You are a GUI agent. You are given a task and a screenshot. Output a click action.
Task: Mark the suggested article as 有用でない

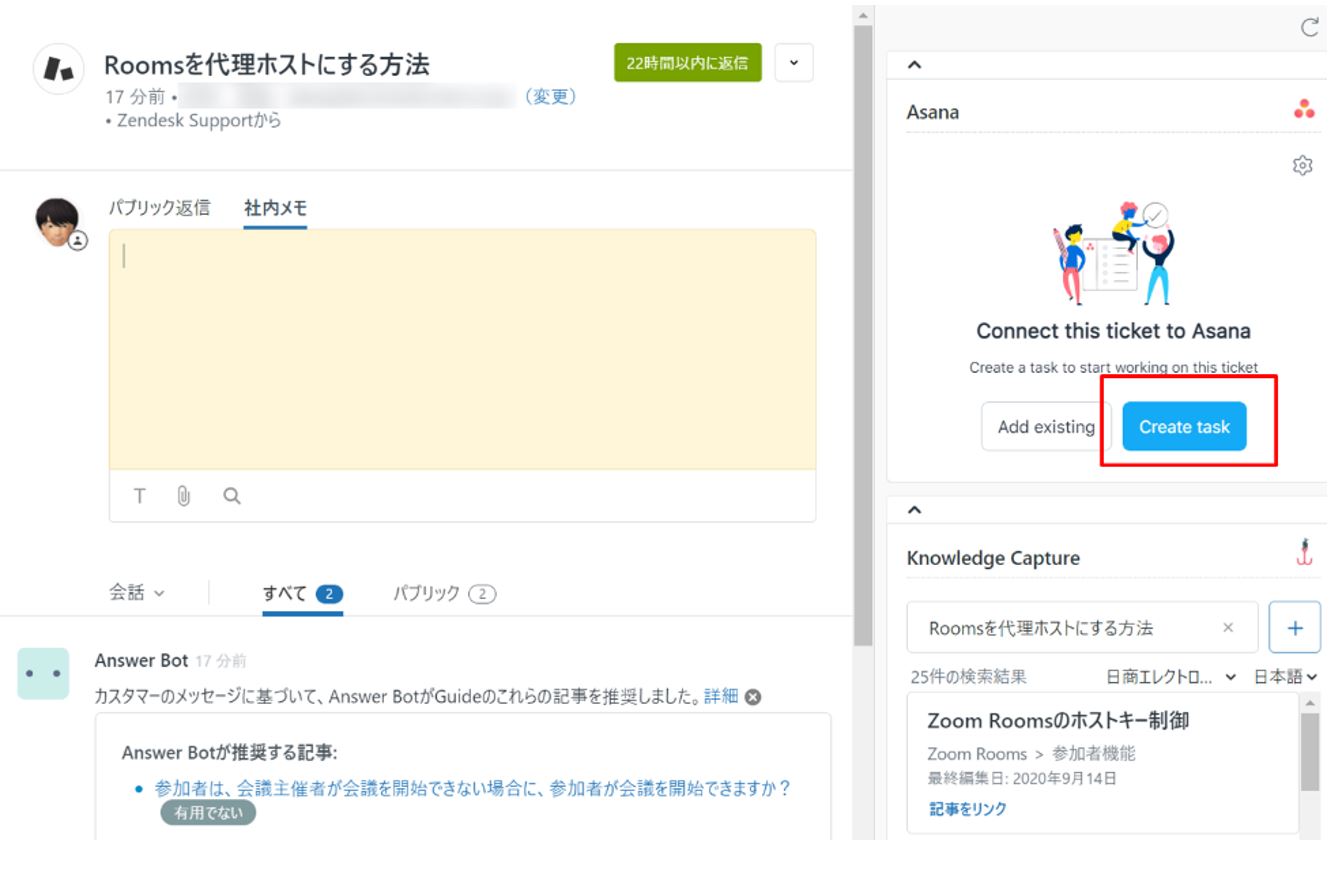pos(208,813)
